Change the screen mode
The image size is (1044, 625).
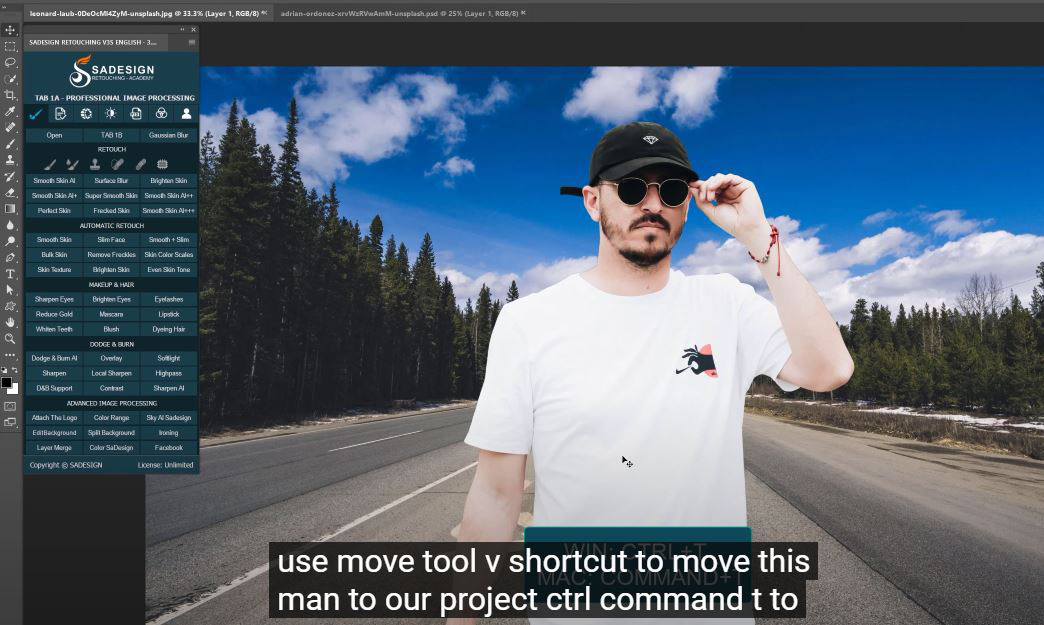point(10,422)
